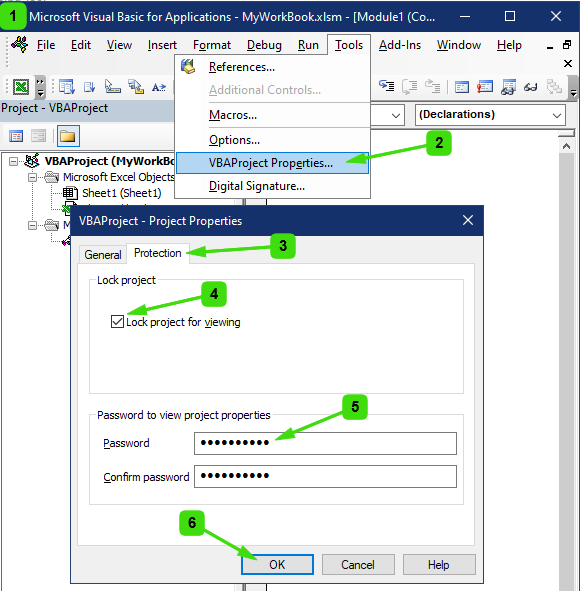This screenshot has width=580, height=591.
Task: Close the Project Properties dialog
Action: [x=468, y=220]
